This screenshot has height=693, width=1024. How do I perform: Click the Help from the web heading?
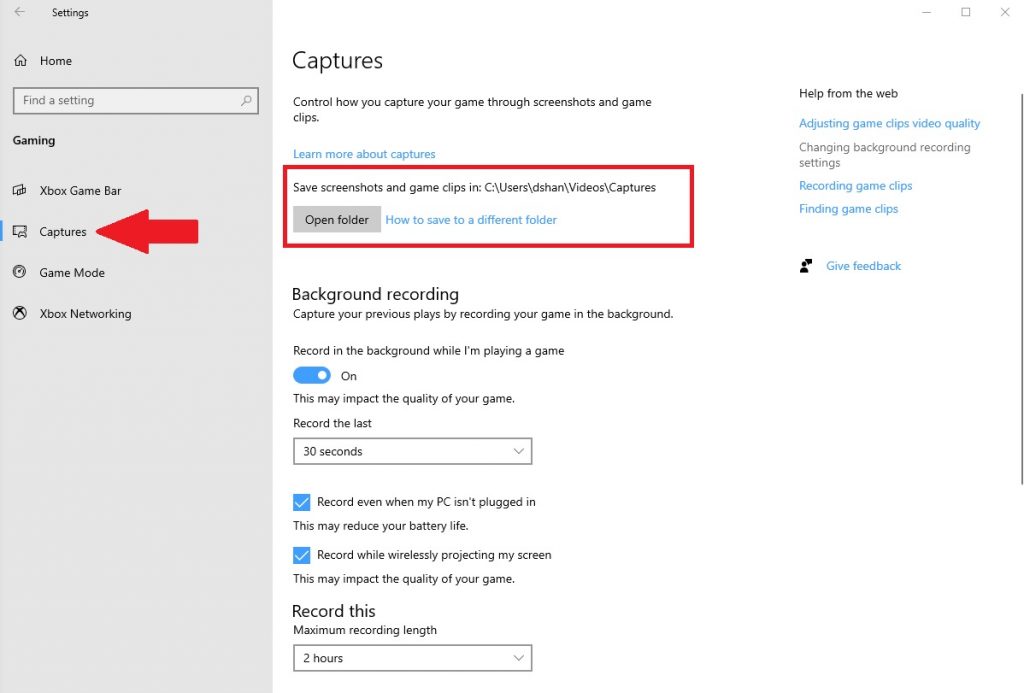click(848, 93)
